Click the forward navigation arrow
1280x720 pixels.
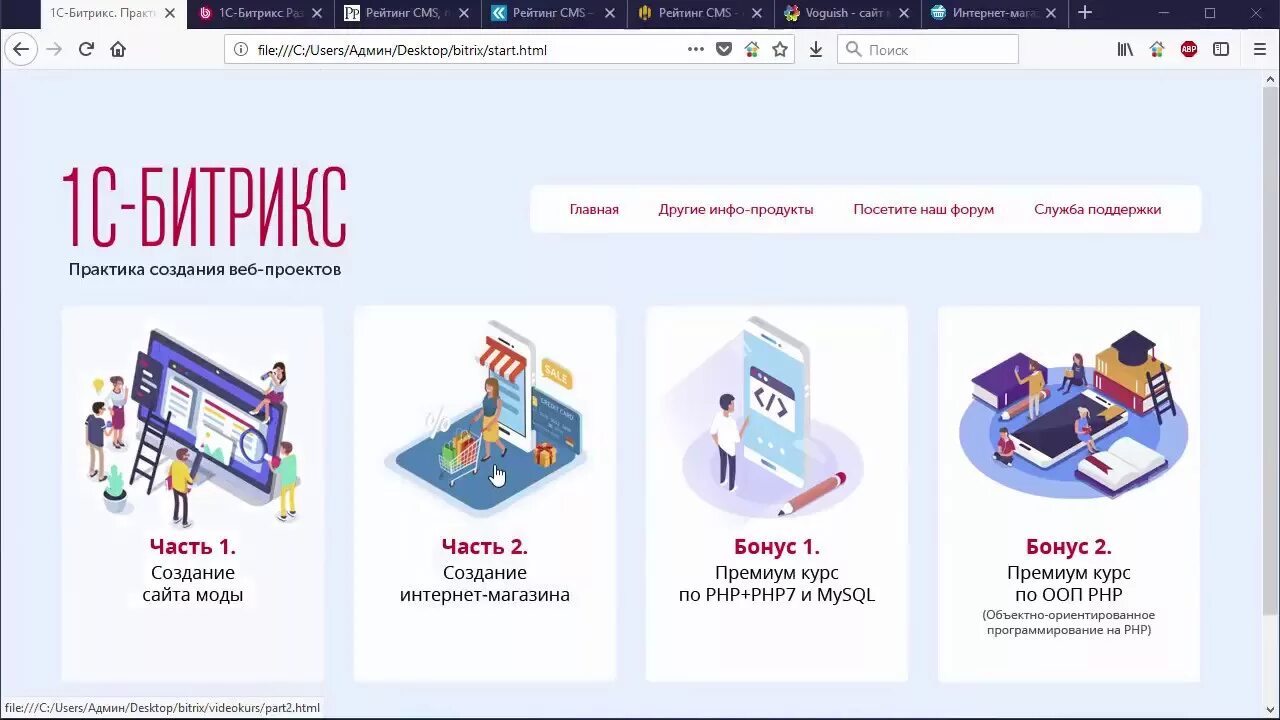(54, 49)
